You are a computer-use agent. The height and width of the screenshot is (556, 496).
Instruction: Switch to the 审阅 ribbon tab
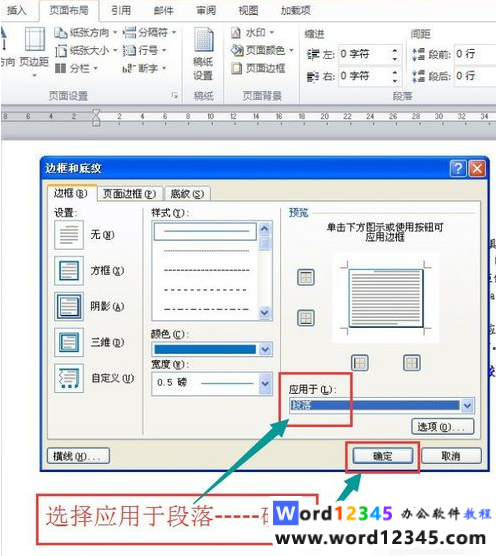pyautogui.click(x=206, y=11)
